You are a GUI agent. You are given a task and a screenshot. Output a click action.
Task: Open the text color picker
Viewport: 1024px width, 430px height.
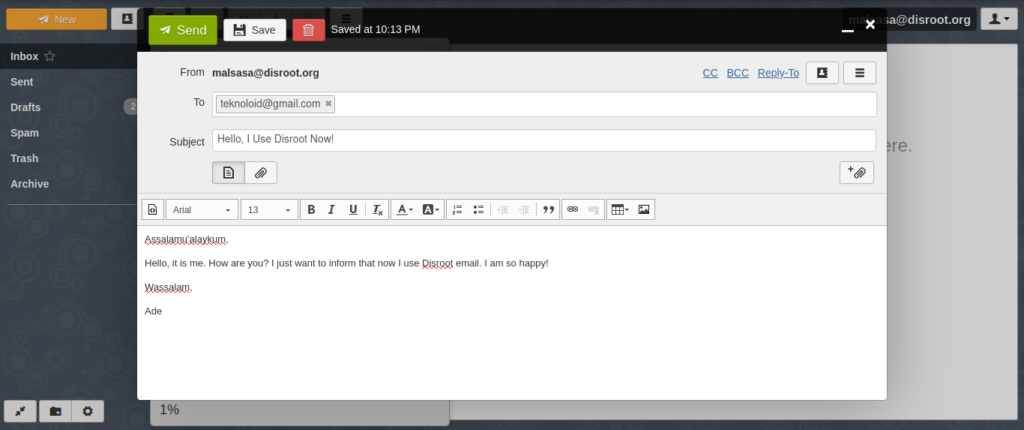405,210
